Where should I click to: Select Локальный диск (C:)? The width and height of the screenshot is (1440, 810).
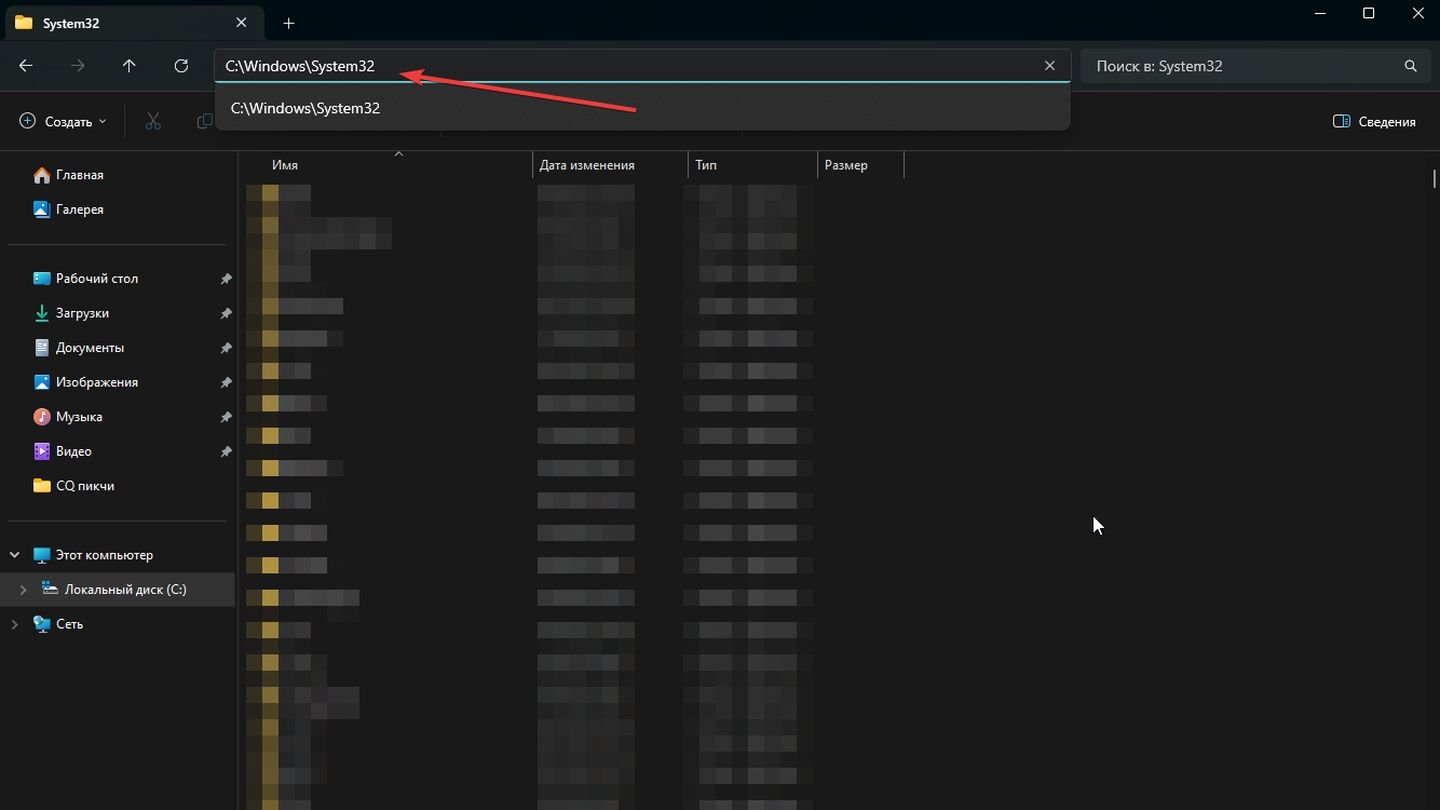[x=124, y=590]
